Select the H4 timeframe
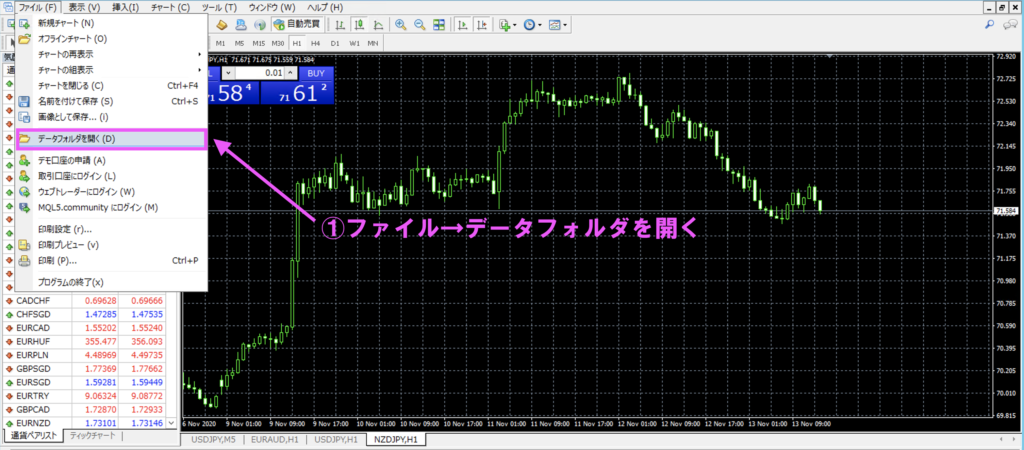 pos(315,43)
